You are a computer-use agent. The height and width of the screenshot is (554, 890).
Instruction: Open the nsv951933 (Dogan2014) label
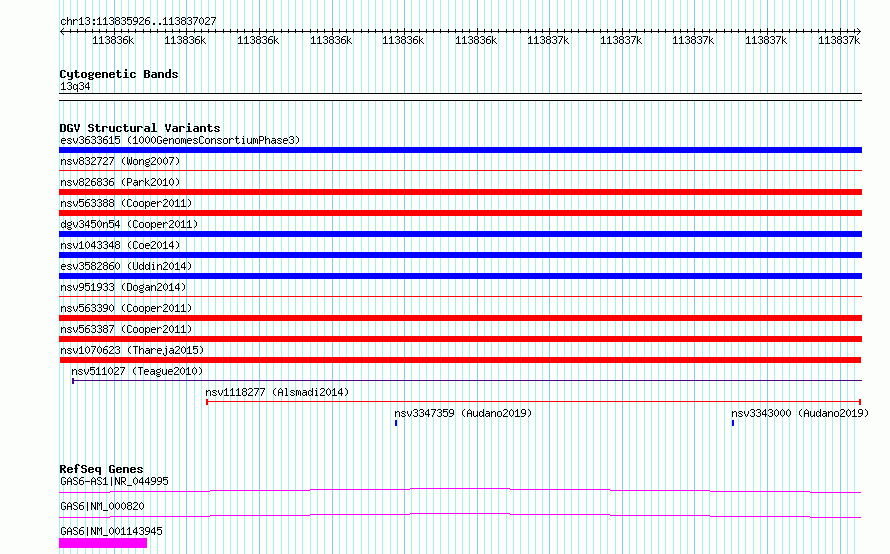pyautogui.click(x=123, y=287)
